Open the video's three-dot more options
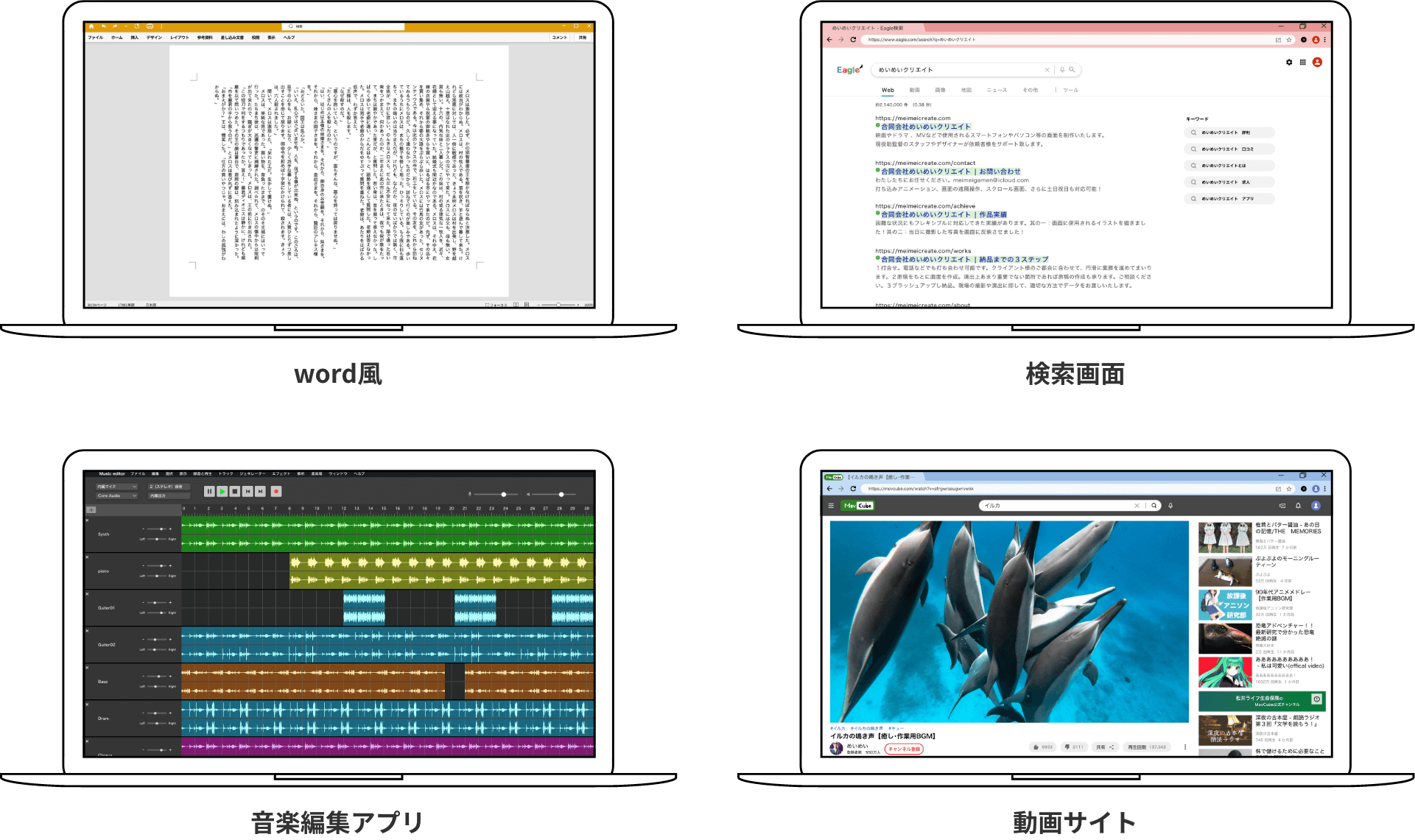 tap(1185, 747)
